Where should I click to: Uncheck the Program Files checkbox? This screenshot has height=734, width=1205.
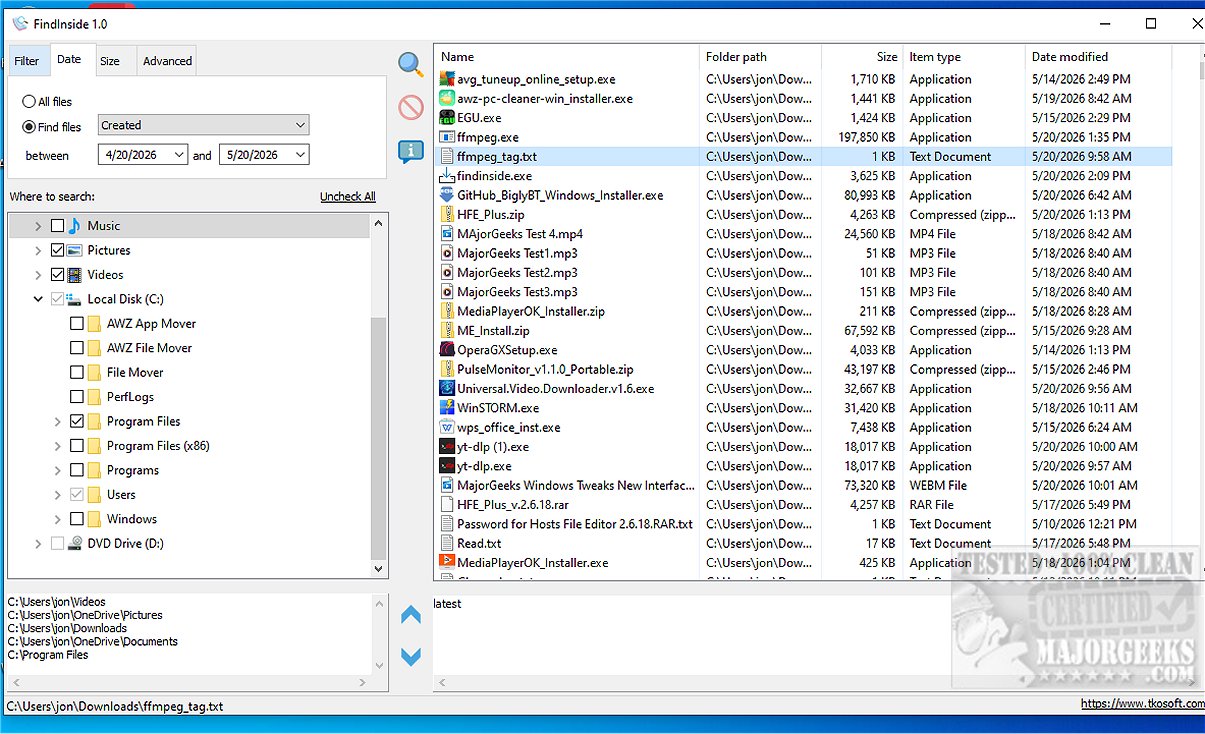click(77, 422)
